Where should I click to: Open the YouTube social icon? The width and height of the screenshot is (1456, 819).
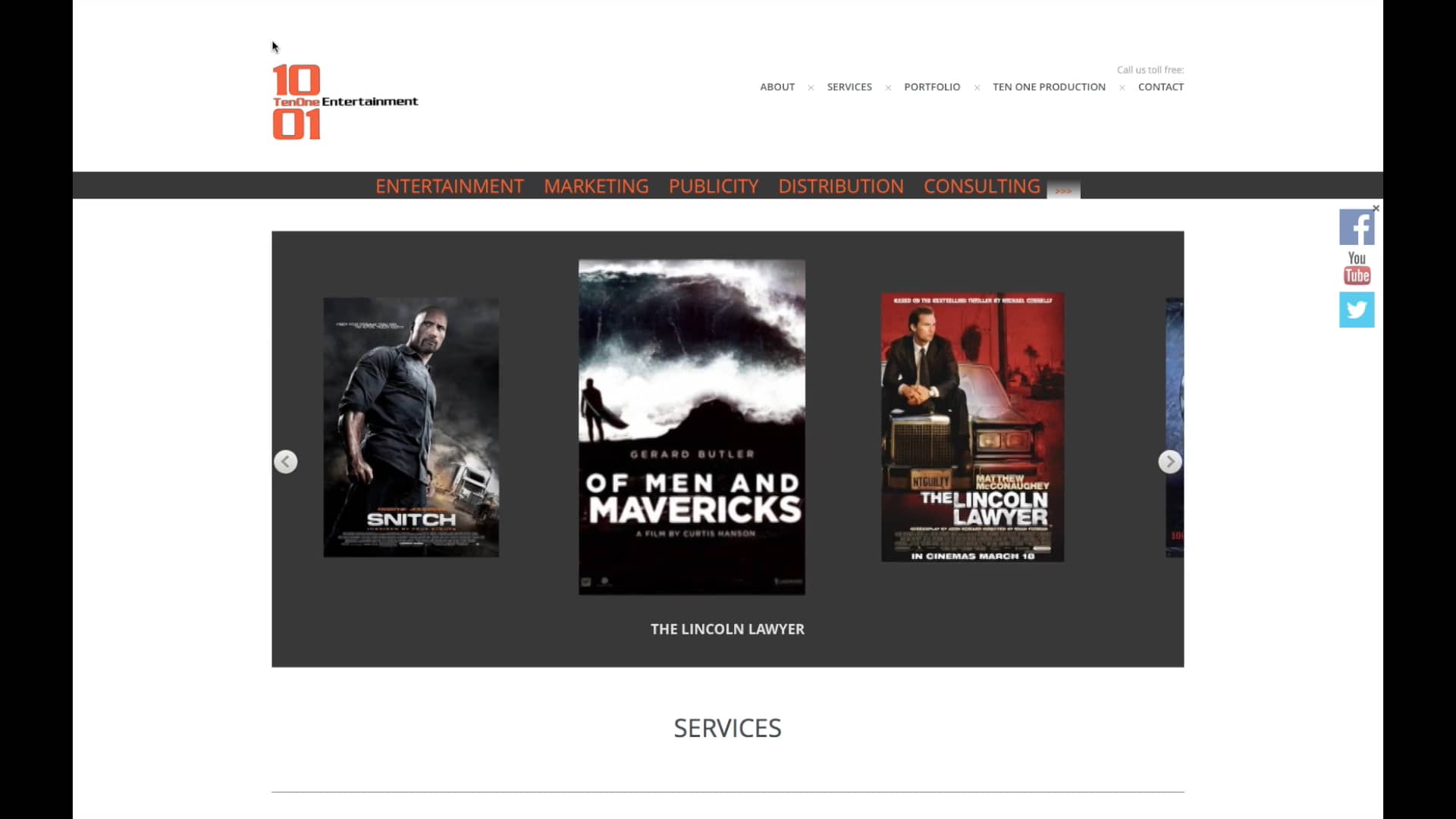coord(1357,268)
